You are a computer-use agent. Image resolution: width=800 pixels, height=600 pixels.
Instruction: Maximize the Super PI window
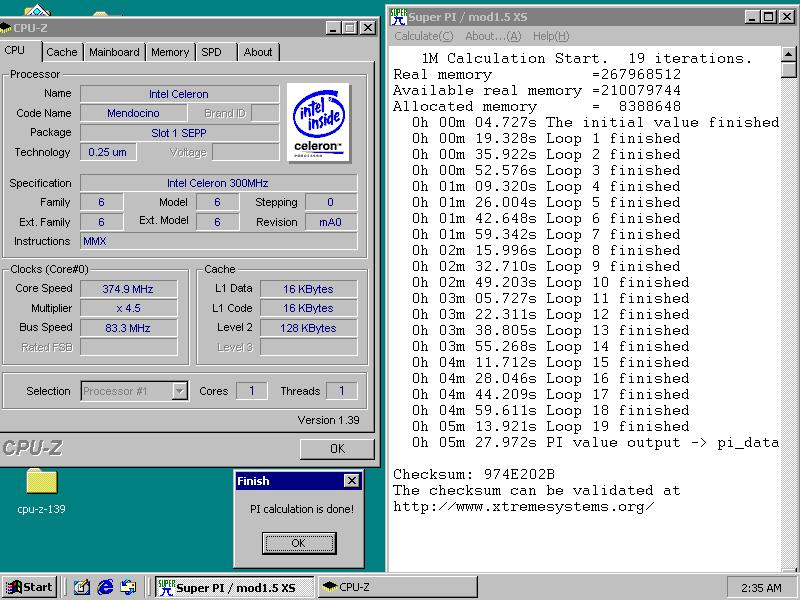pyautogui.click(x=768, y=17)
